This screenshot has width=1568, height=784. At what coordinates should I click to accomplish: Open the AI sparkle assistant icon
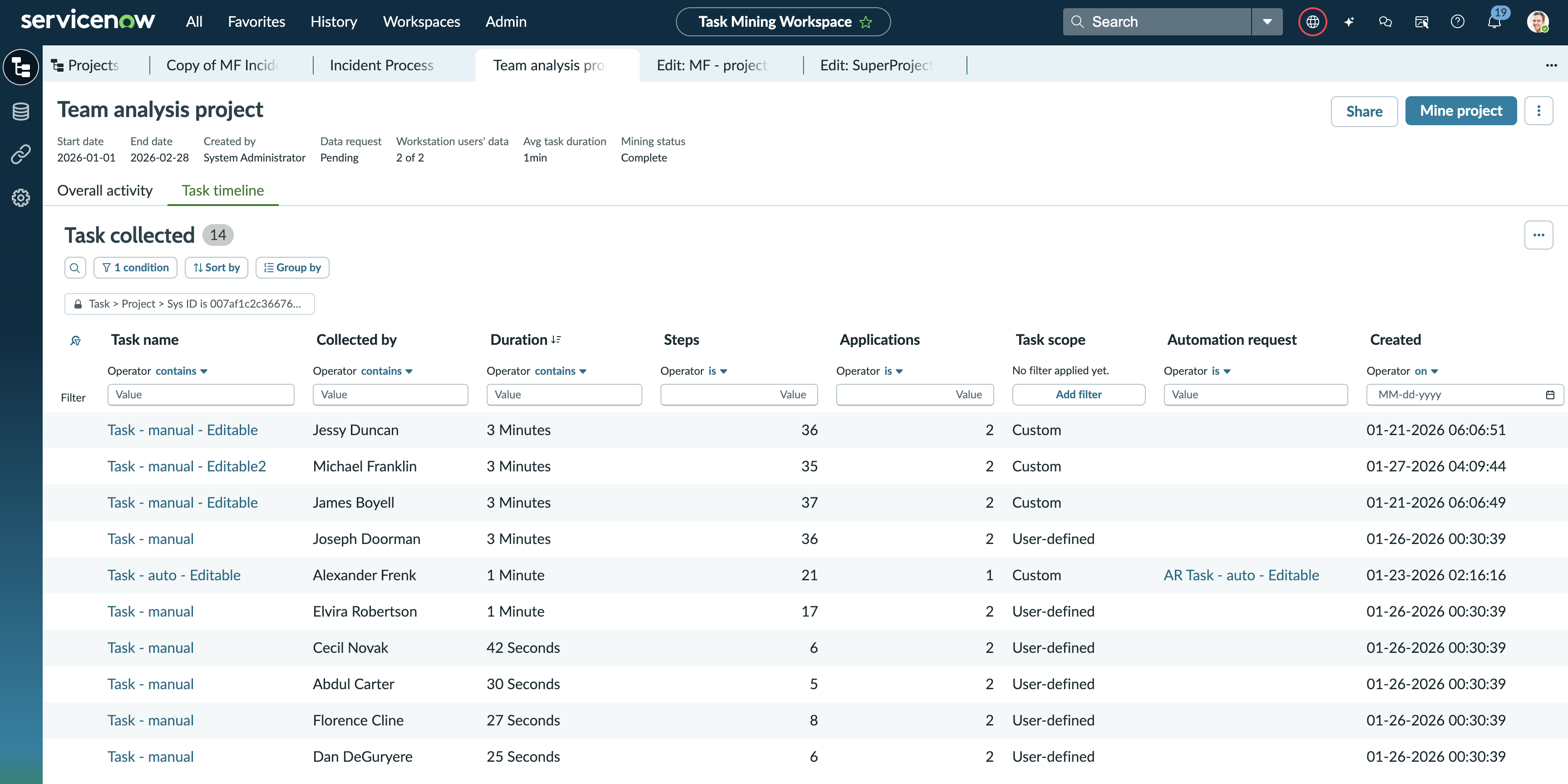[x=1349, y=22]
